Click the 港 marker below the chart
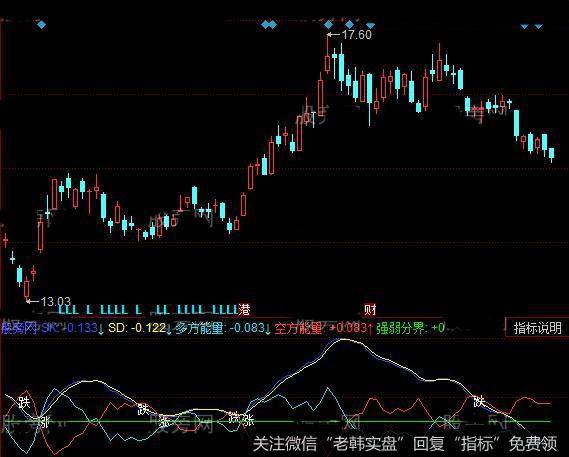Image resolution: width=569 pixels, height=457 pixels. (x=244, y=310)
